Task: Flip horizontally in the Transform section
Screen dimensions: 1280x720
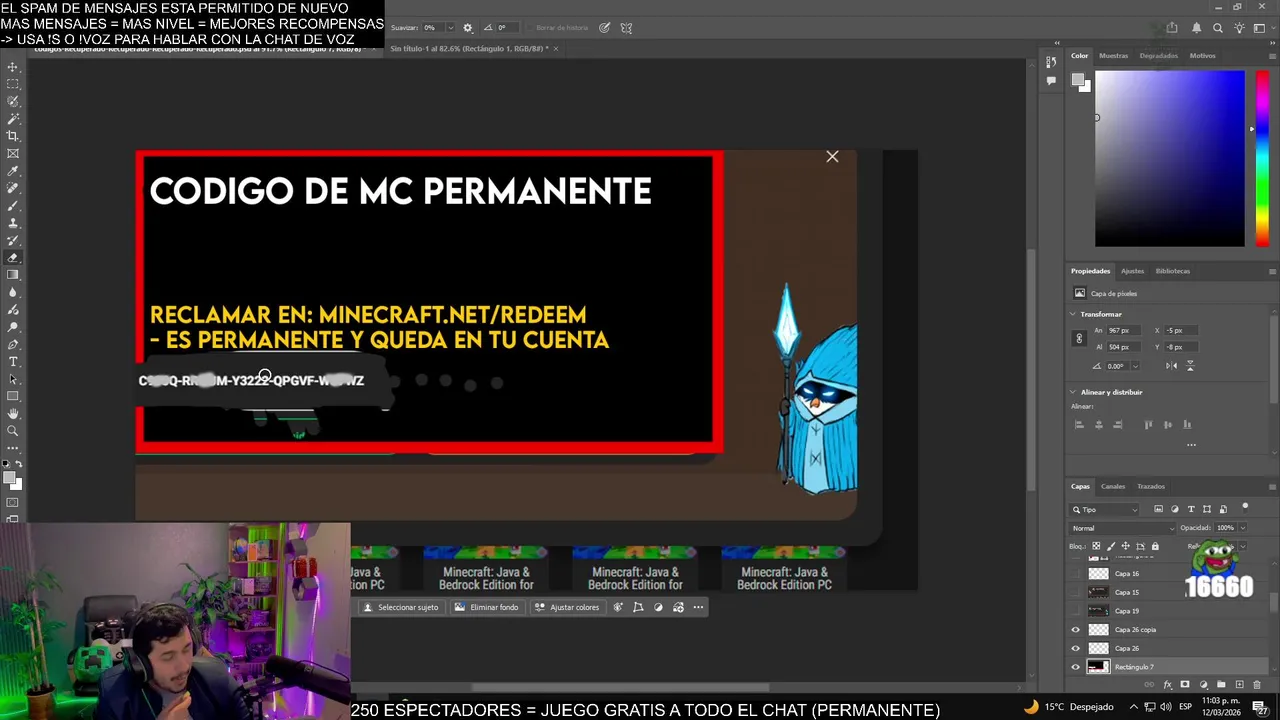Action: (1172, 366)
